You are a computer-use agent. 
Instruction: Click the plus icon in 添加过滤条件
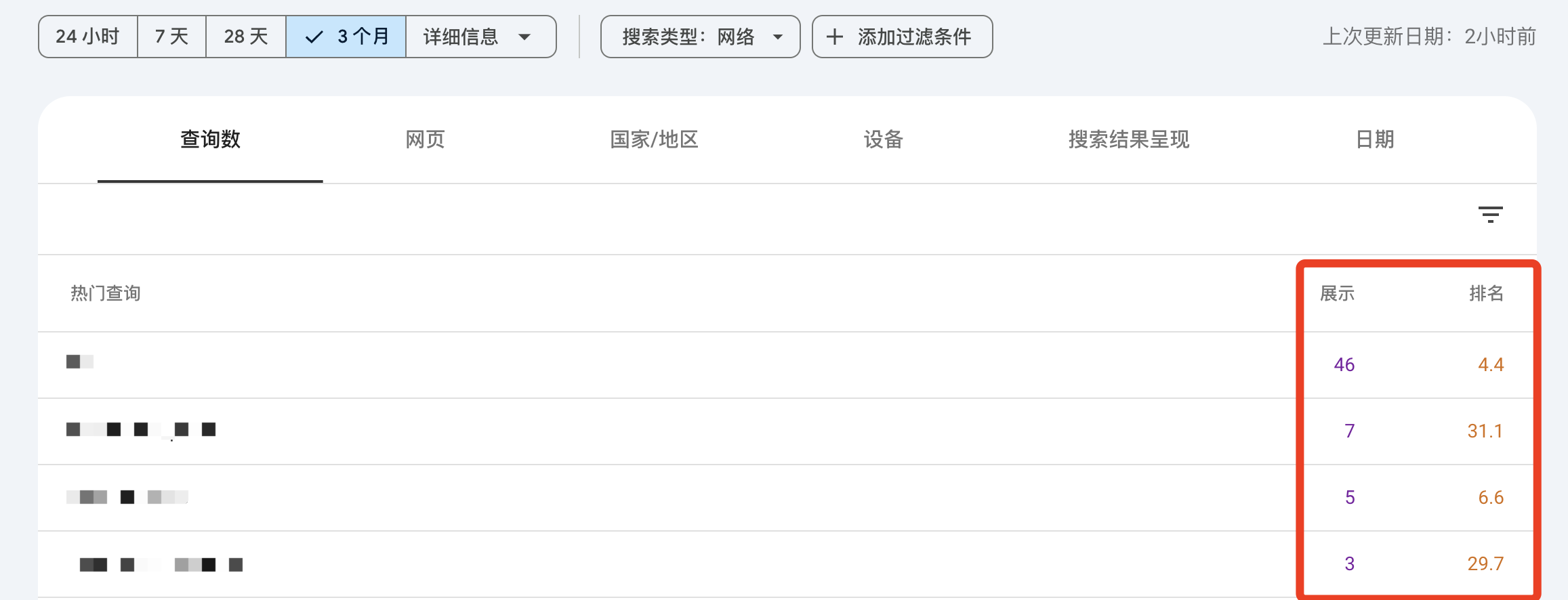click(835, 37)
